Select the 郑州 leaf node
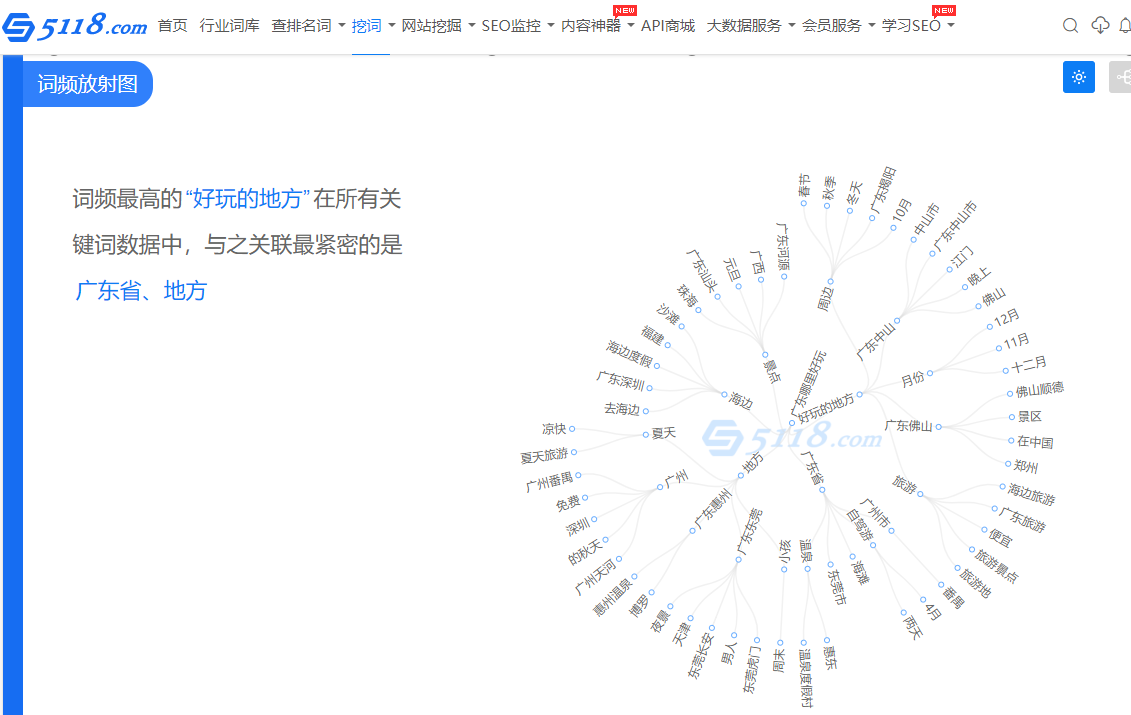 1026,466
